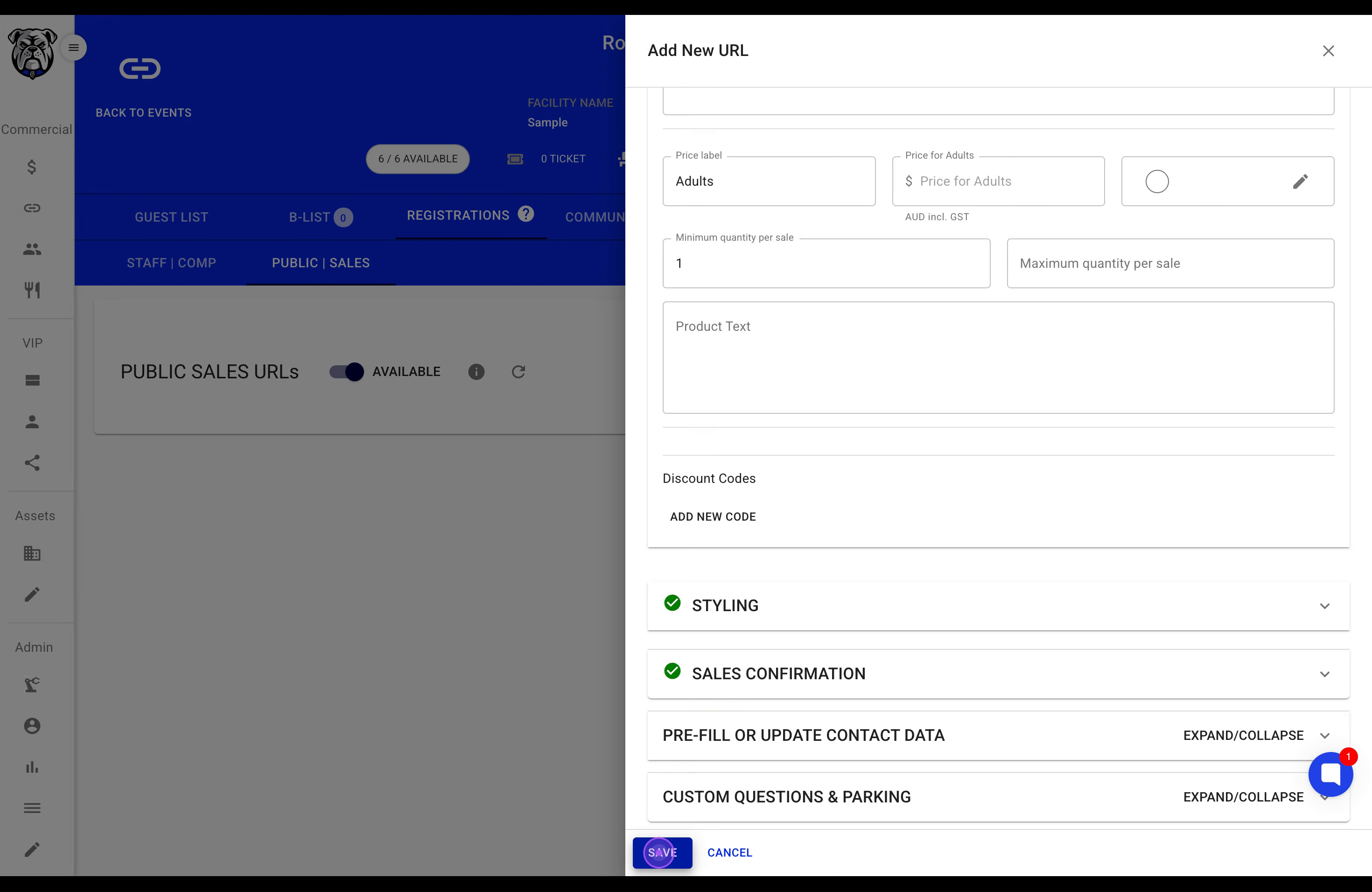Viewport: 1372px width, 892px height.
Task: Open the bar chart Admin icon
Action: [x=32, y=767]
